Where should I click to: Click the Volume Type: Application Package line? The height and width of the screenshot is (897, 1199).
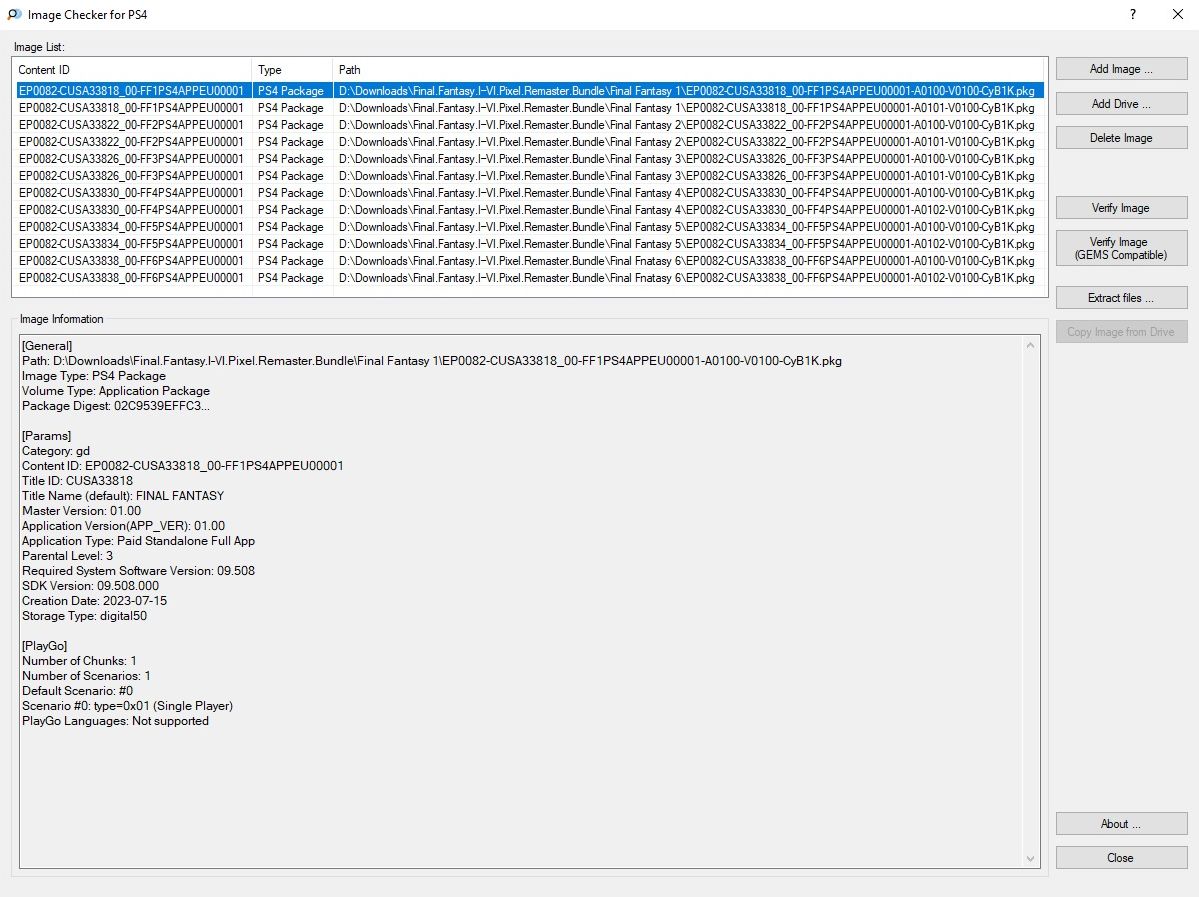[115, 391]
